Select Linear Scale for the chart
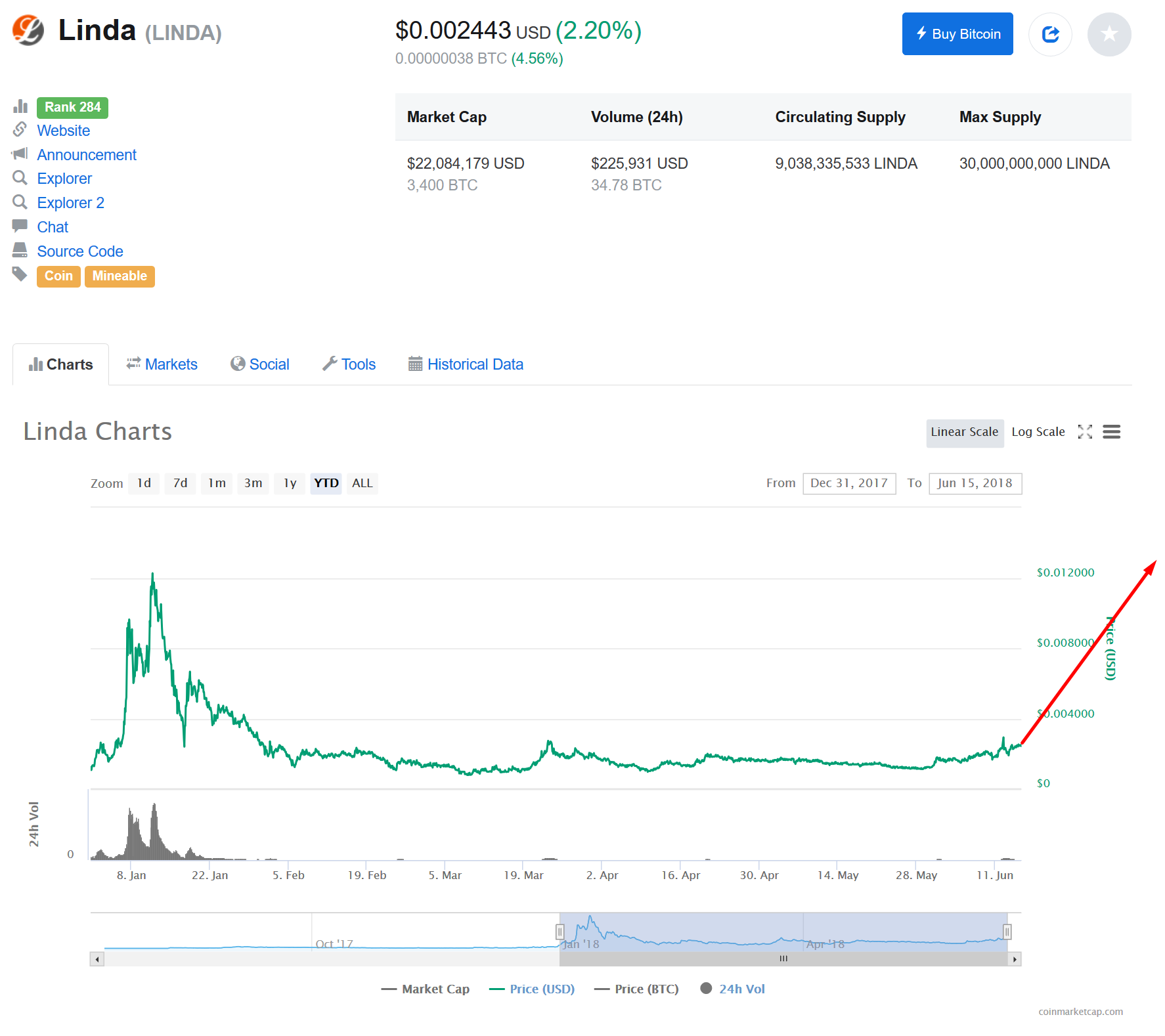The height and width of the screenshot is (1036, 1165). pyautogui.click(x=965, y=433)
